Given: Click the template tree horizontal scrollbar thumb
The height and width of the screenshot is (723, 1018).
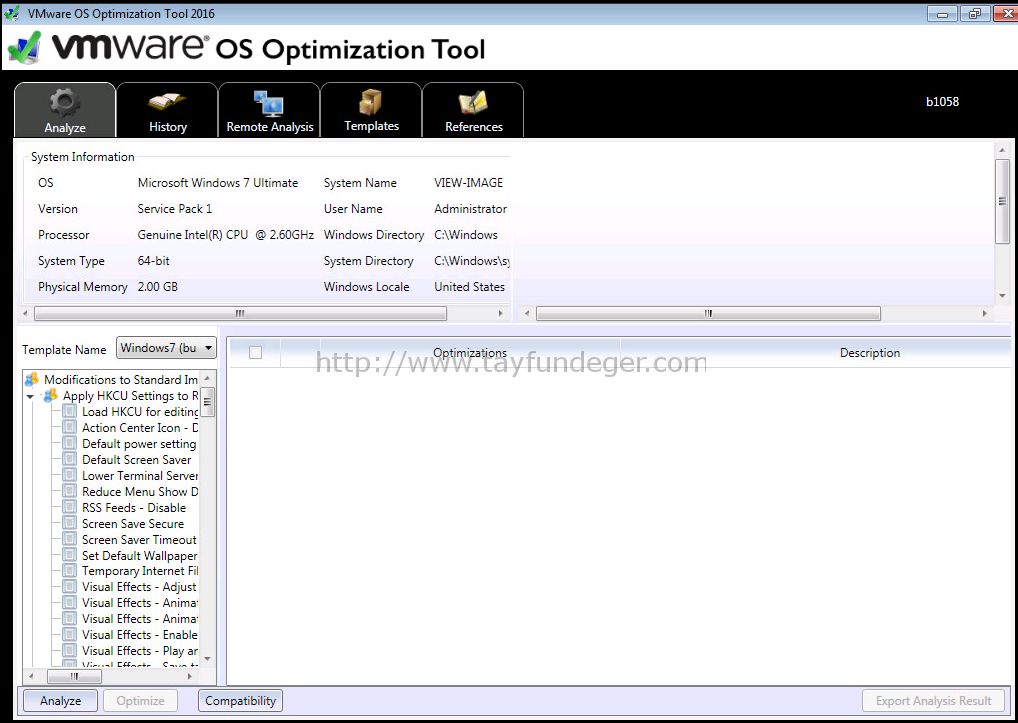Looking at the screenshot, I should click(x=75, y=676).
